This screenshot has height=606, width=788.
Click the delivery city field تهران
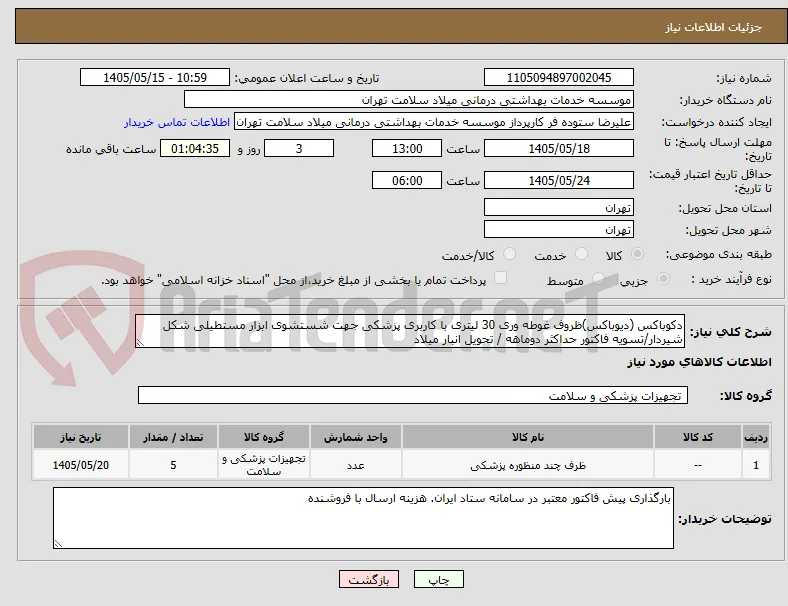point(558,230)
